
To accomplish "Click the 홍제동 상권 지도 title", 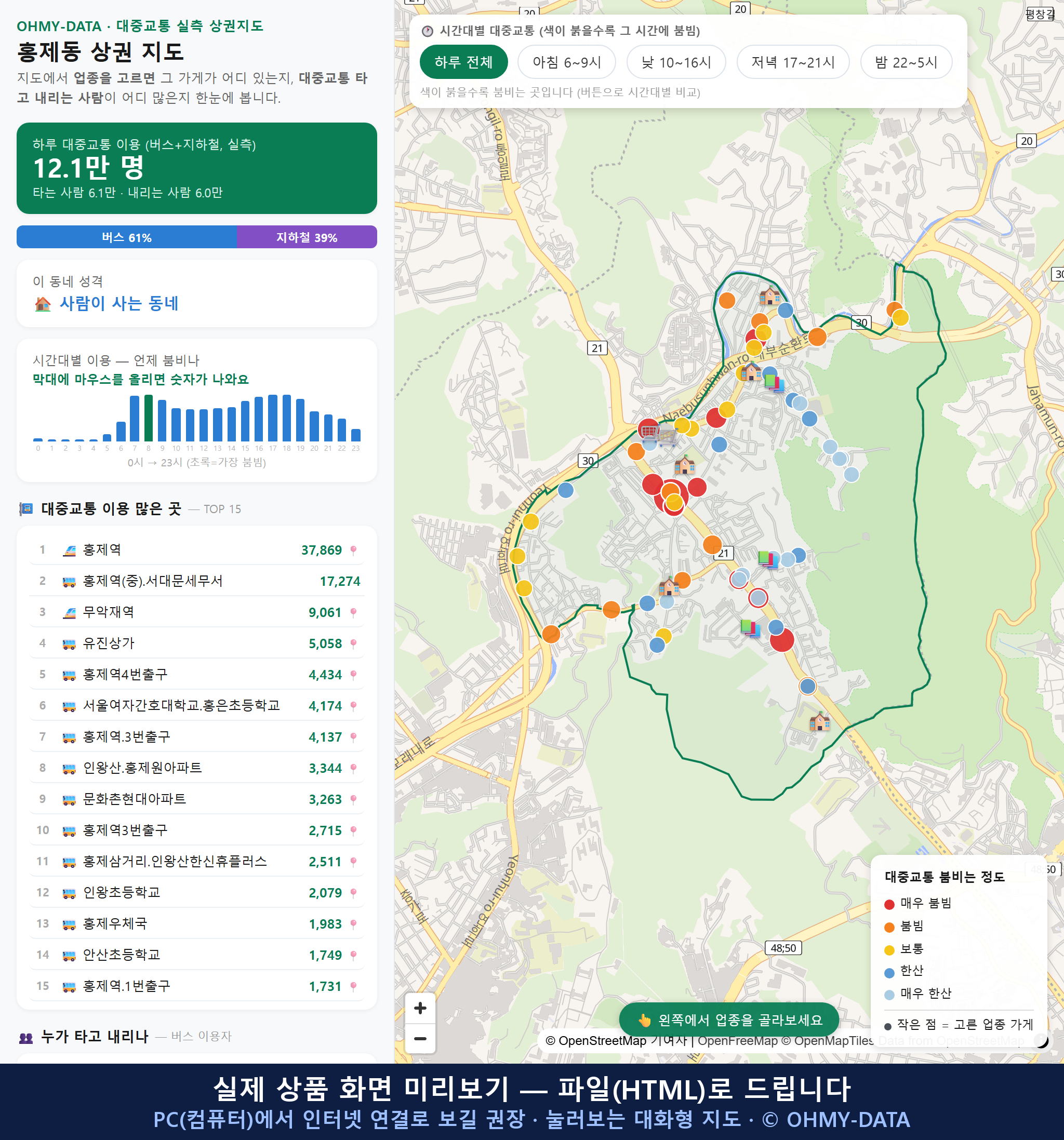I will 100,51.
